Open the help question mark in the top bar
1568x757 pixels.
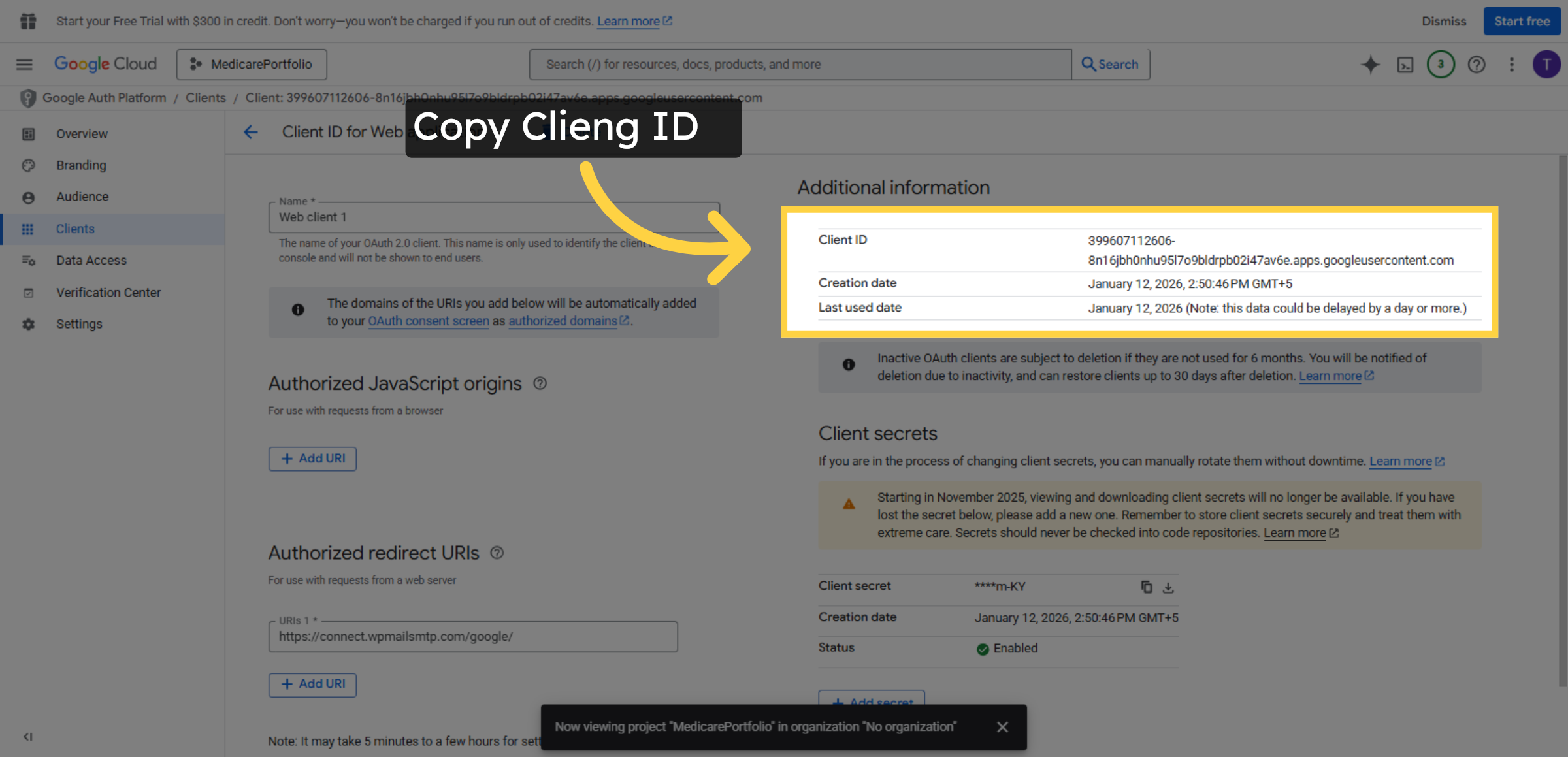click(1476, 64)
